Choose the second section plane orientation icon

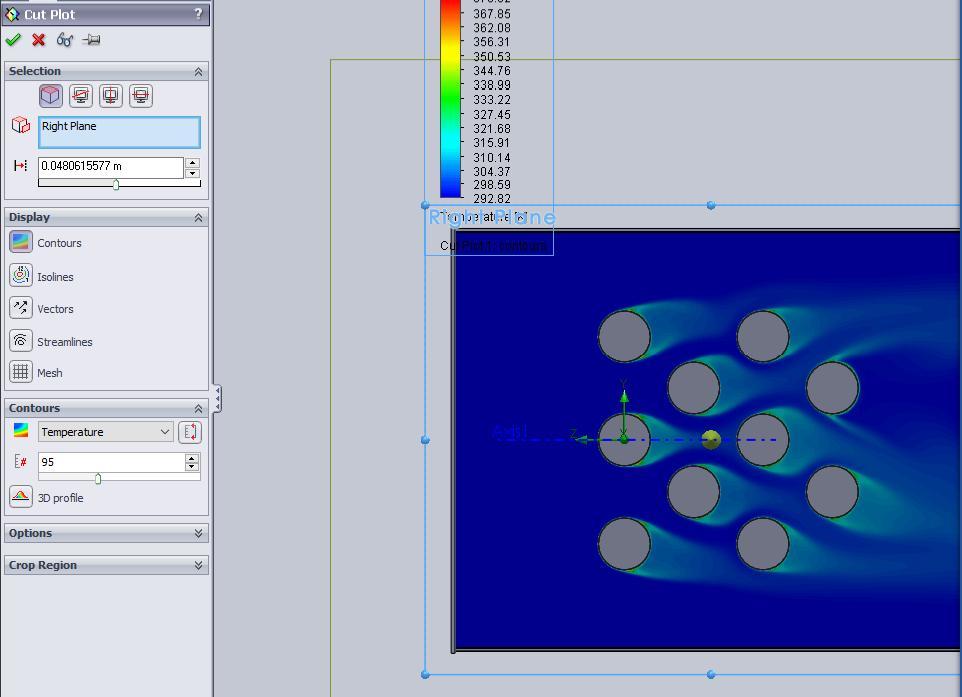coord(81,96)
